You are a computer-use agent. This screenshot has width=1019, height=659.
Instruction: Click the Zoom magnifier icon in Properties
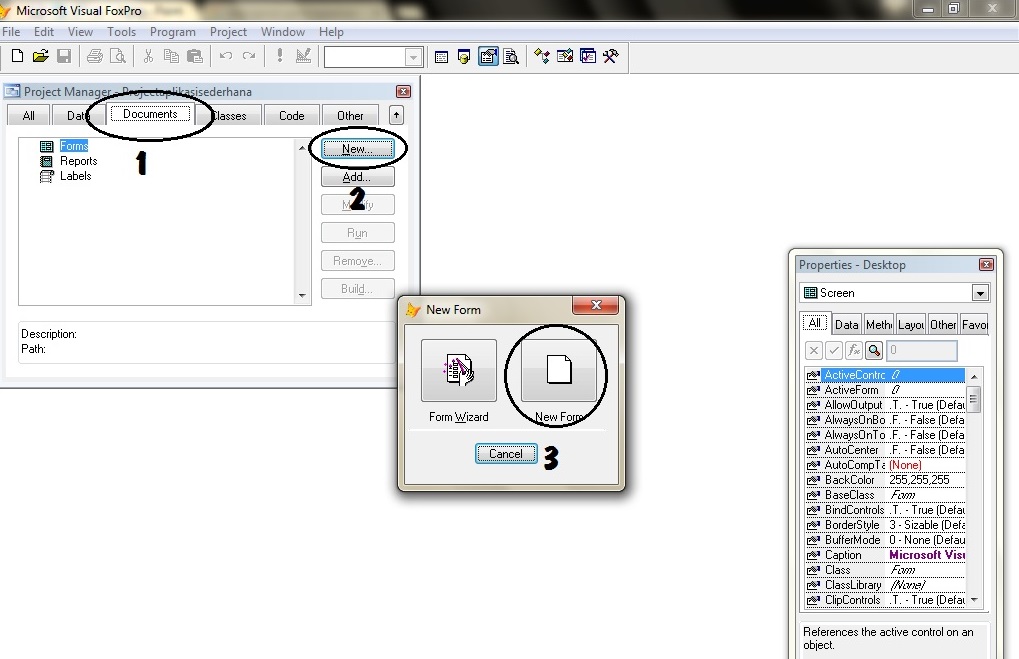point(874,351)
